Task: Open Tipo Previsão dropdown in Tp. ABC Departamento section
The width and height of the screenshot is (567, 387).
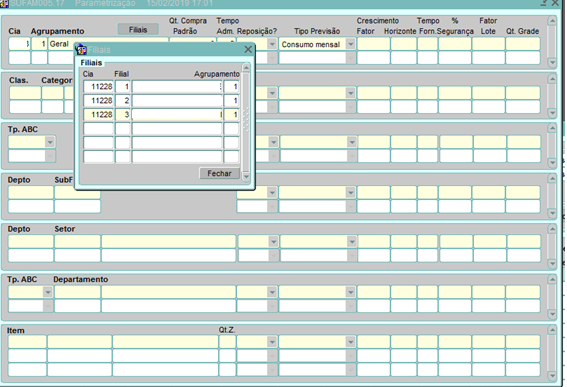Action: pos(350,292)
